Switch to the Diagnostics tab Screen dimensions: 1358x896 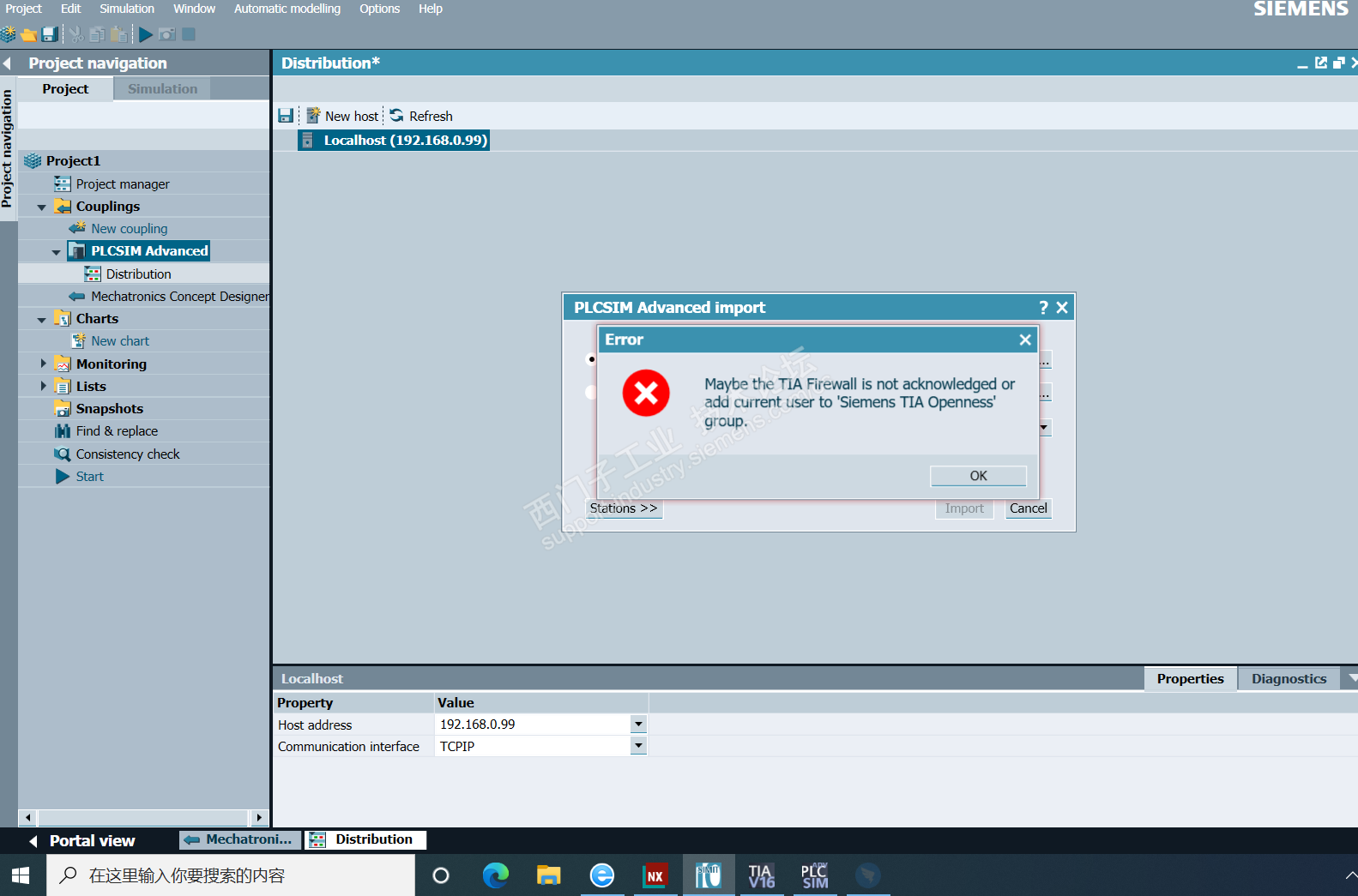coord(1289,679)
